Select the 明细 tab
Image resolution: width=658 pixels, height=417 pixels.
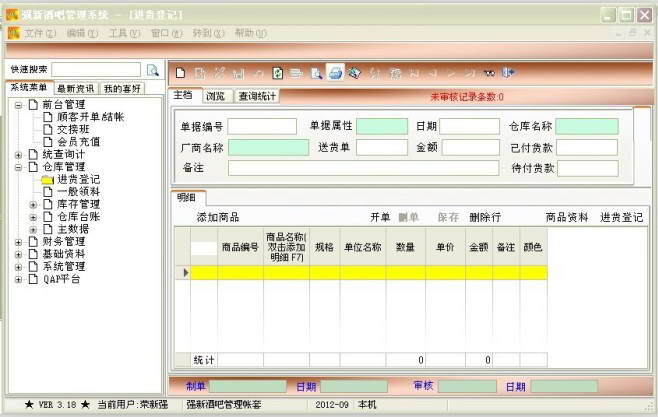(186, 198)
